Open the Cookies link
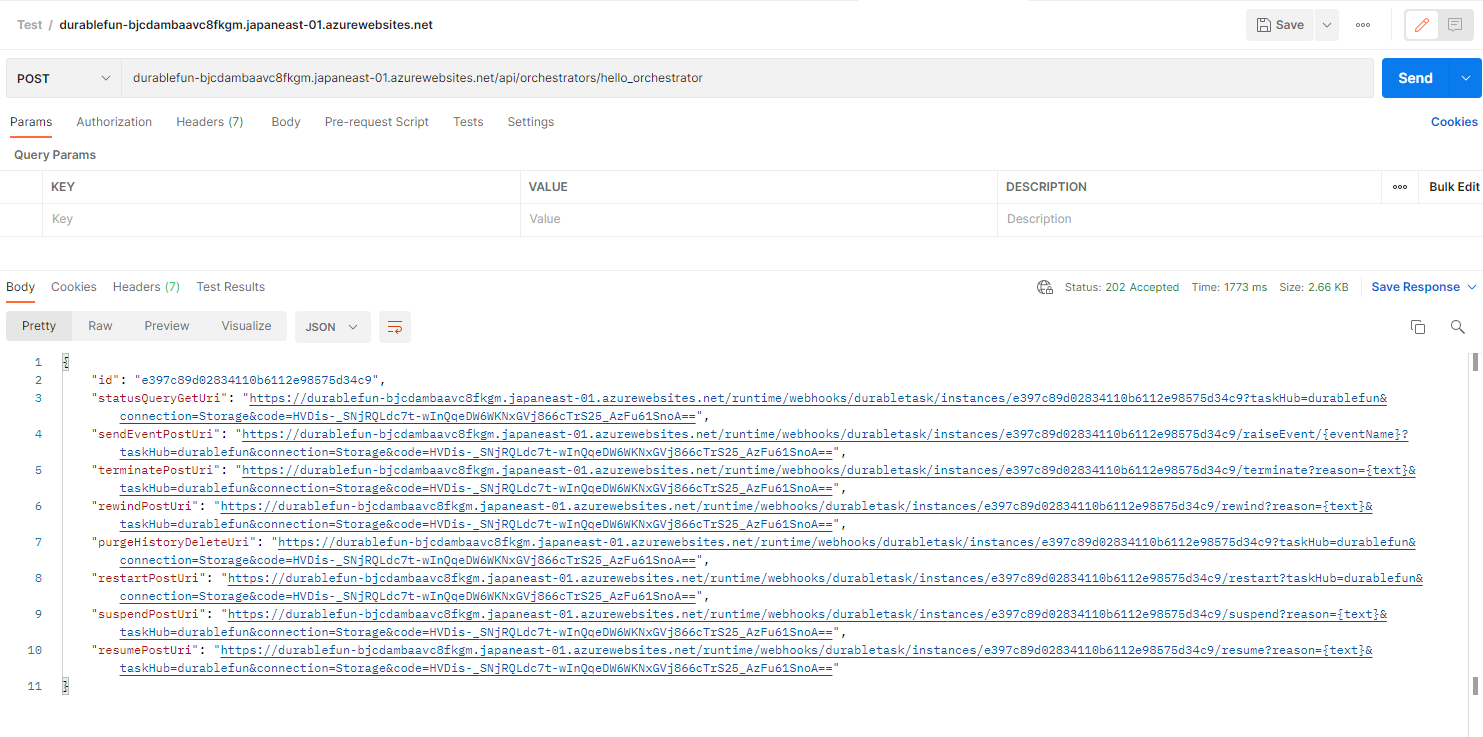Image resolution: width=1483 pixels, height=737 pixels. pyautogui.click(x=1454, y=122)
